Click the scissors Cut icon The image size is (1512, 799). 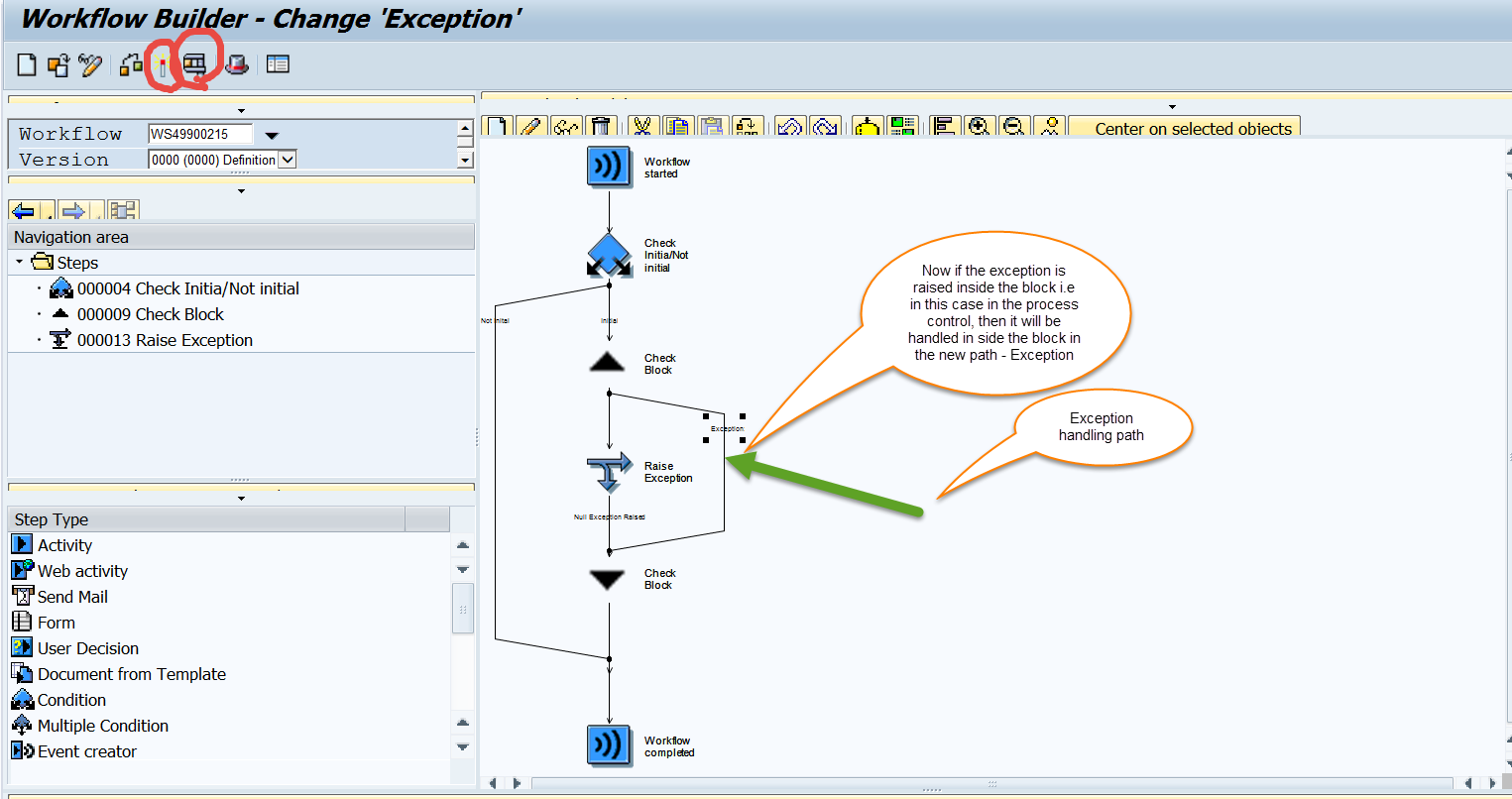[x=642, y=127]
